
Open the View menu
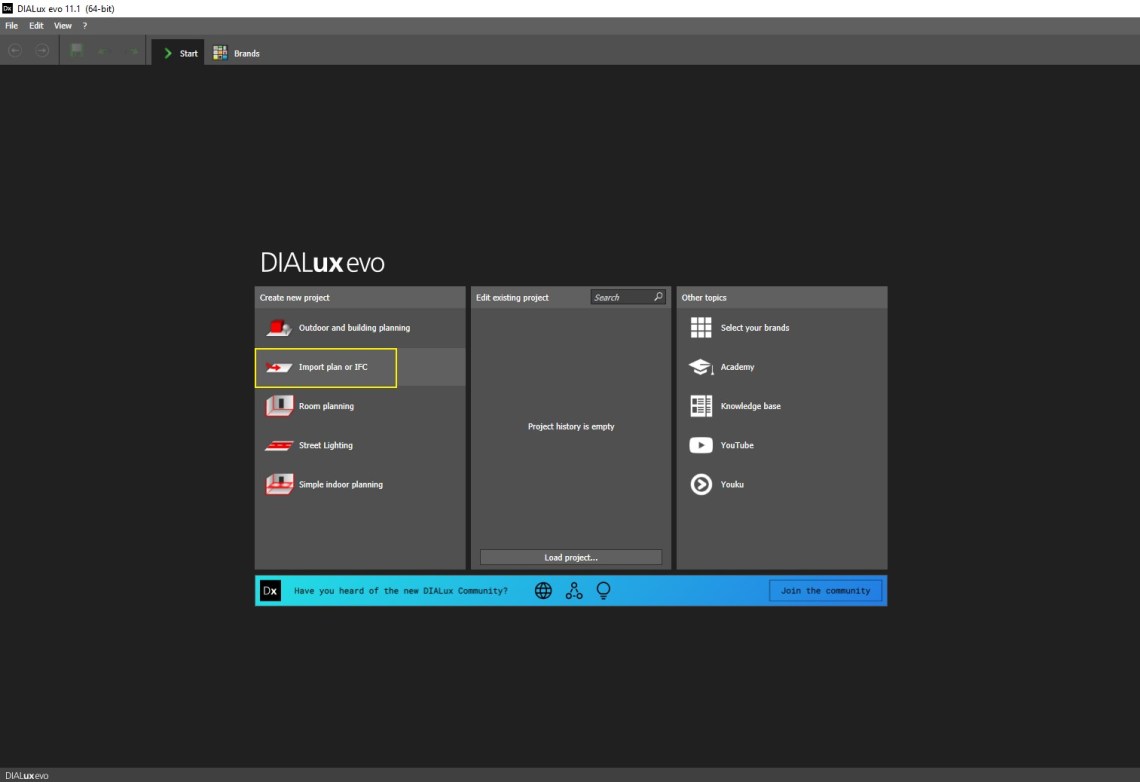(62, 26)
